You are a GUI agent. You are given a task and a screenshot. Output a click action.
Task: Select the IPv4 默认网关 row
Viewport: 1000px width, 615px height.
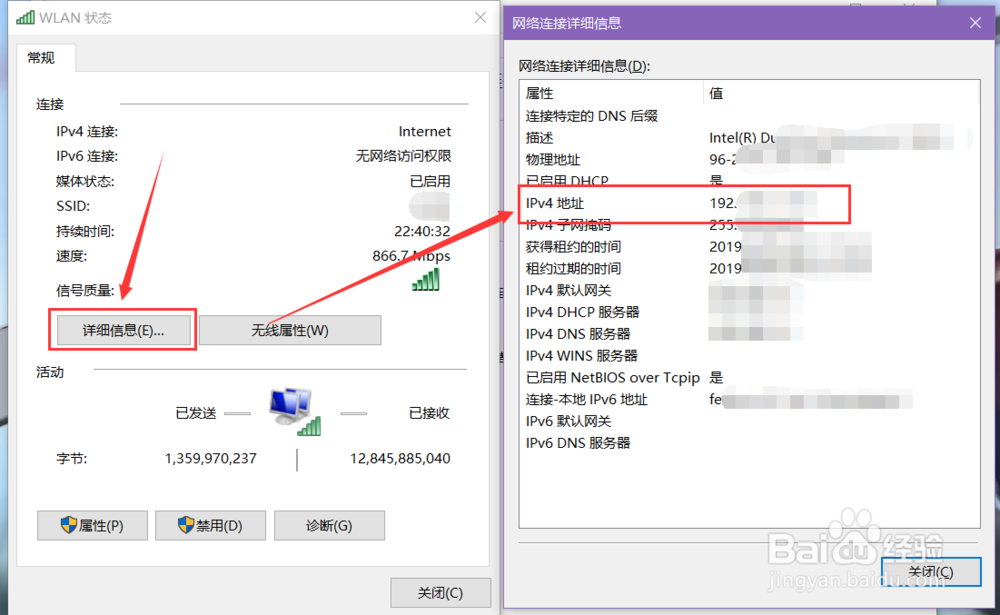749,290
